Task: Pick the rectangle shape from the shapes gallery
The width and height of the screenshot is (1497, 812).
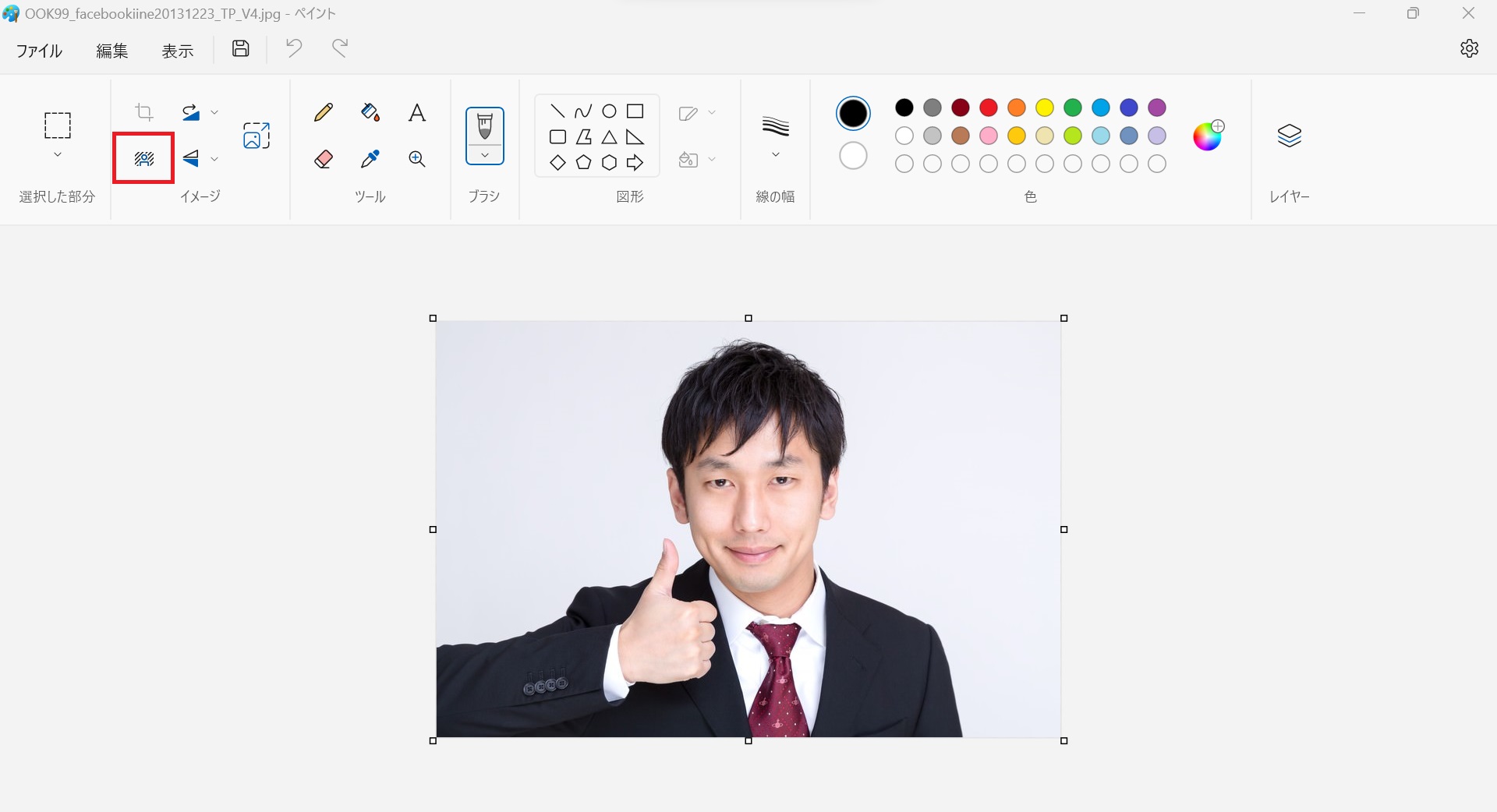Action: pyautogui.click(x=635, y=111)
